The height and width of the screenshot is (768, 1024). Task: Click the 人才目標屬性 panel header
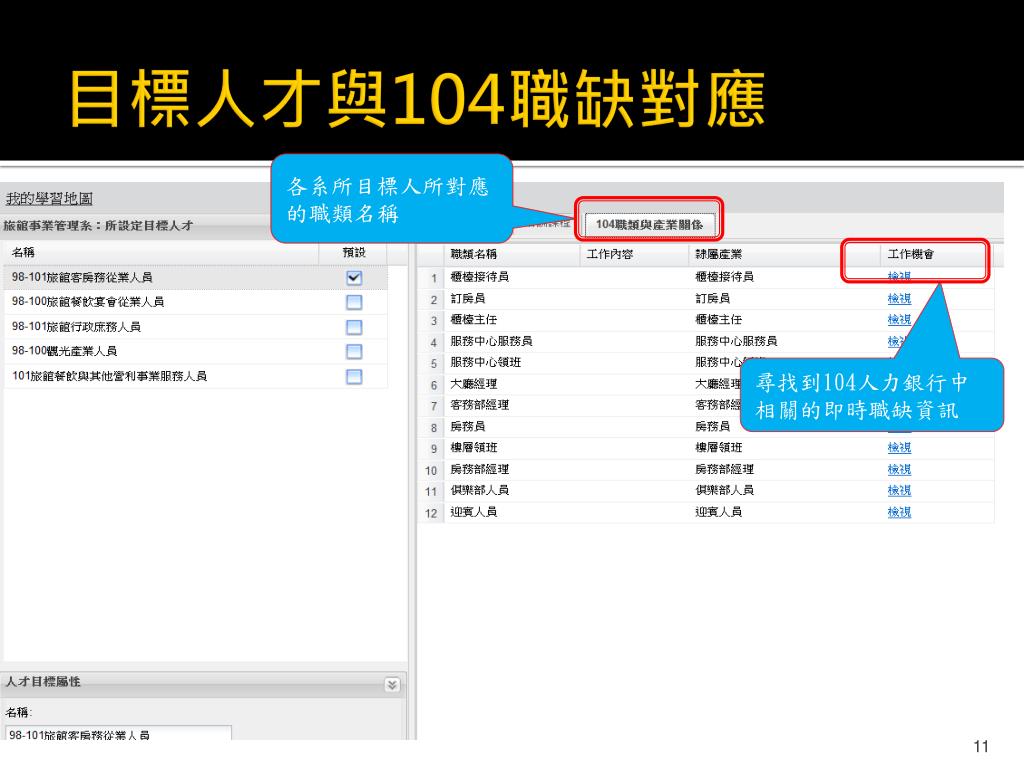point(202,683)
